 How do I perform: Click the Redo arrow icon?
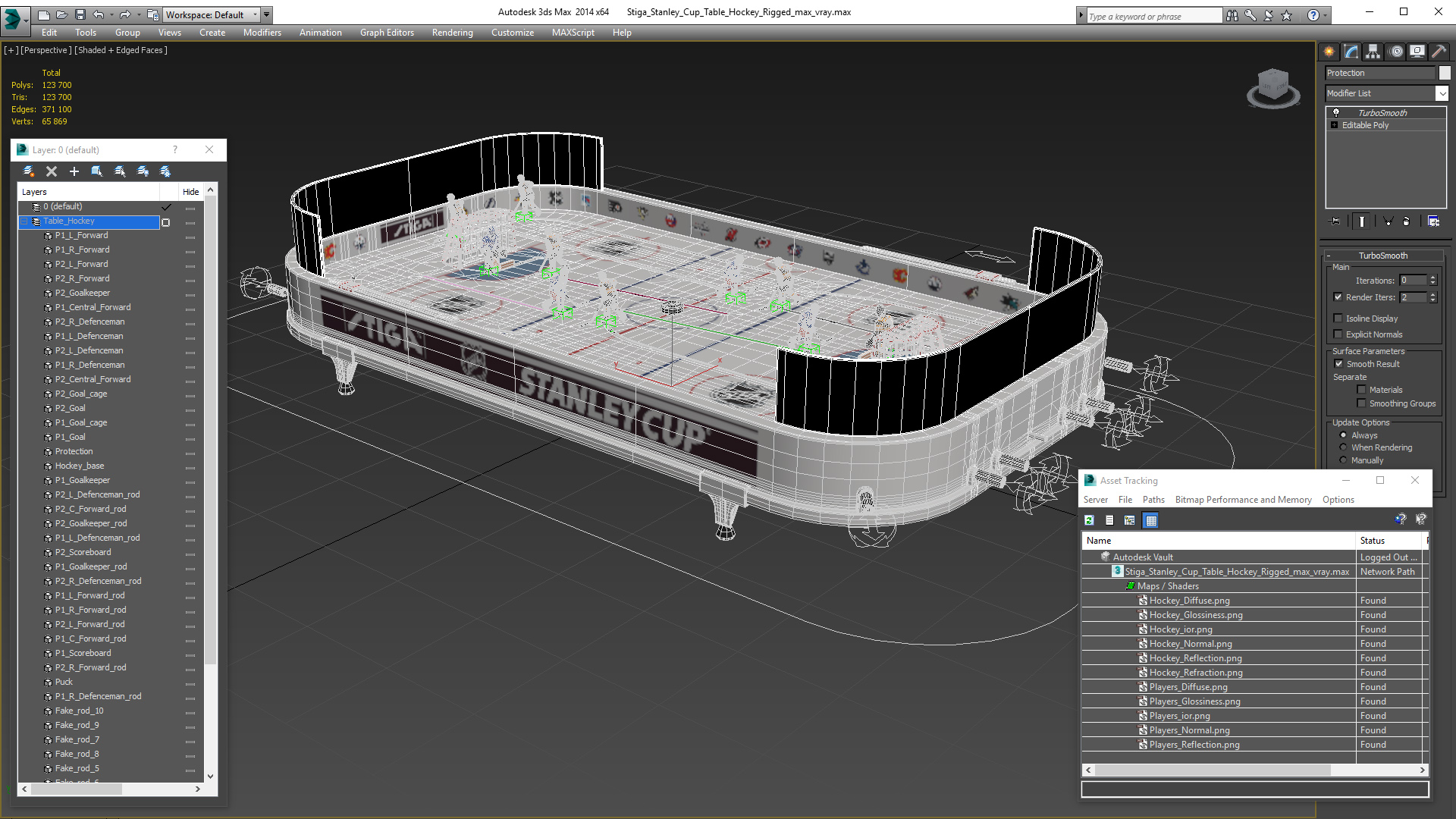[x=125, y=14]
